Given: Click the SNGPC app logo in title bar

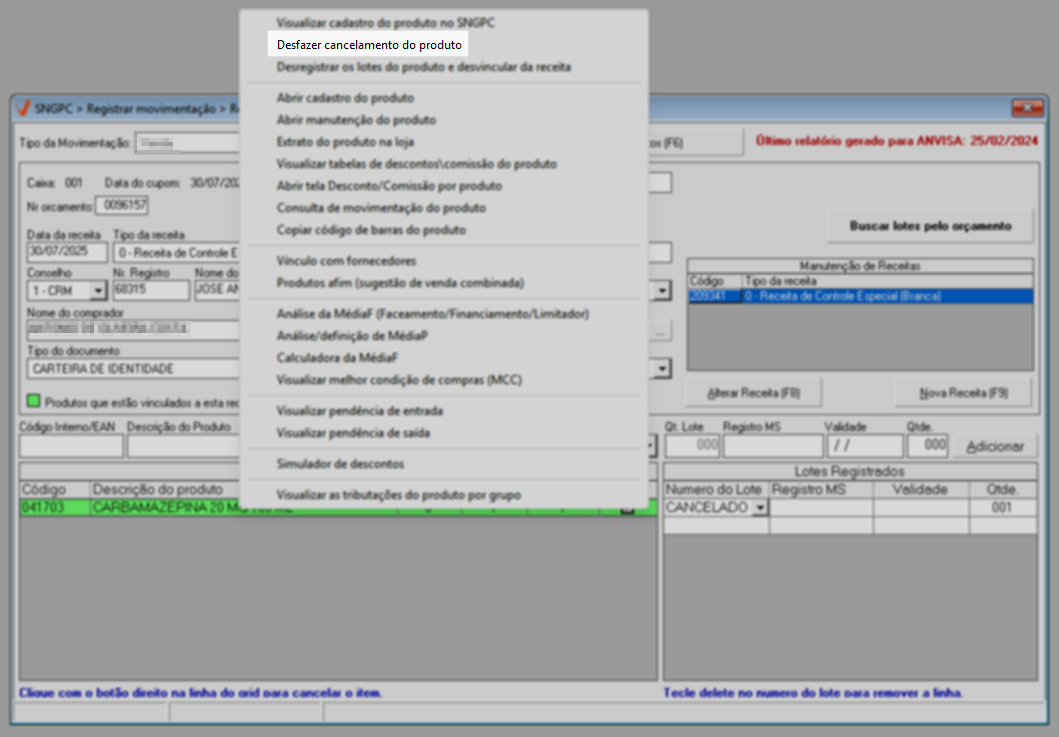Looking at the screenshot, I should (23, 108).
